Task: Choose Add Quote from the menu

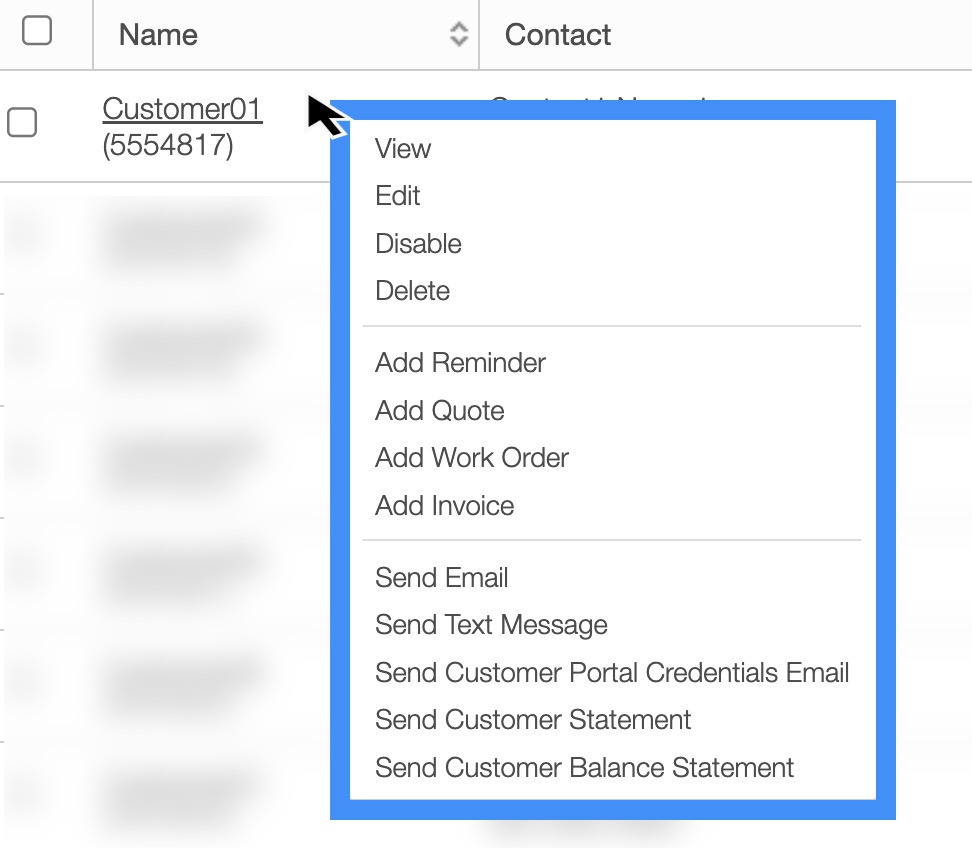Action: [439, 411]
